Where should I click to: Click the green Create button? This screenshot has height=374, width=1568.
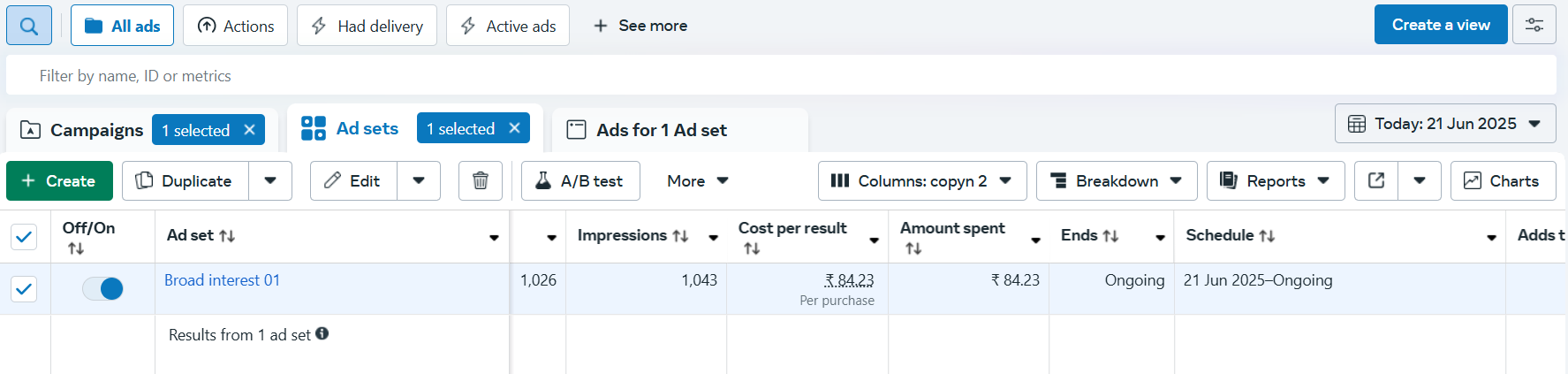(59, 180)
